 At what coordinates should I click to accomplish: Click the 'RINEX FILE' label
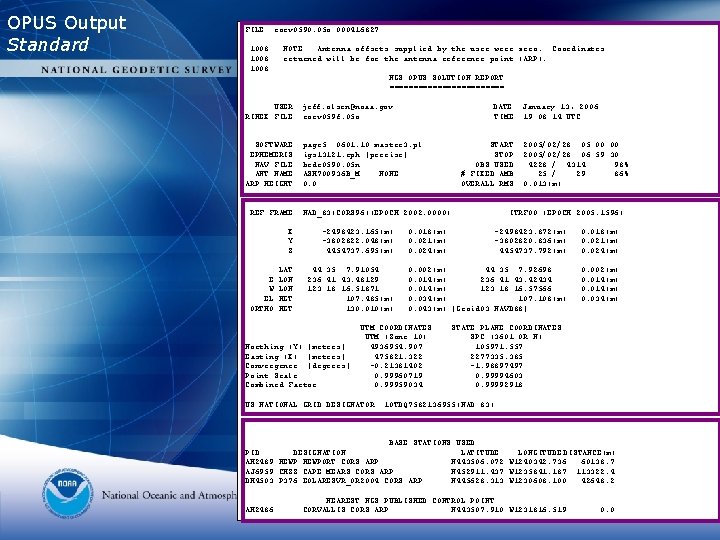(269, 117)
